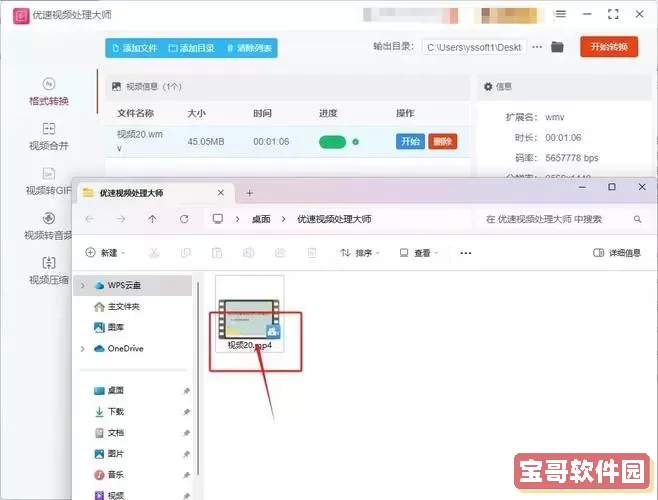The width and height of the screenshot is (658, 500).
Task: Open the 新建 new item dropdown
Action: pos(105,253)
